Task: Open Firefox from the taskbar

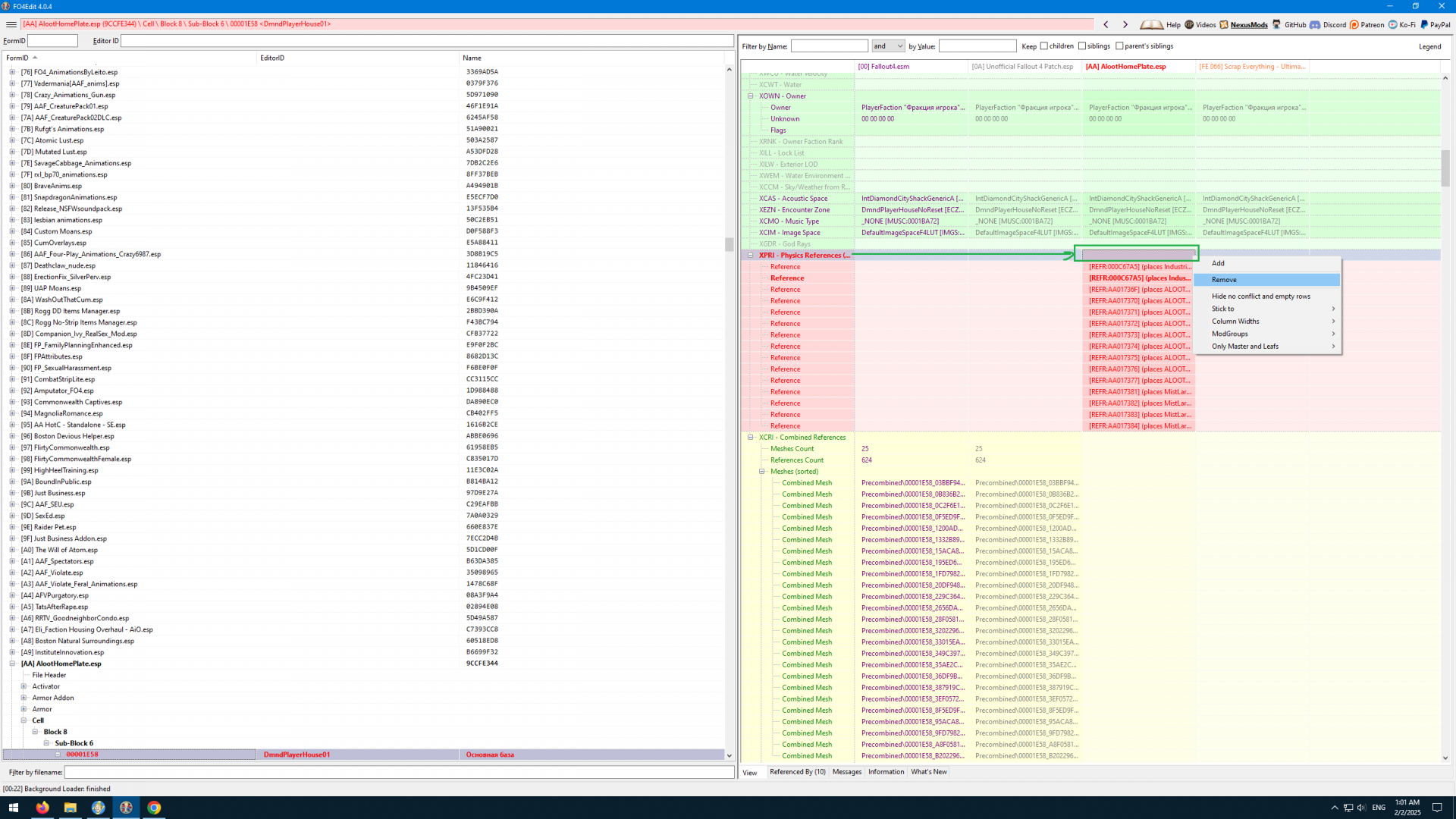Action: (x=42, y=808)
